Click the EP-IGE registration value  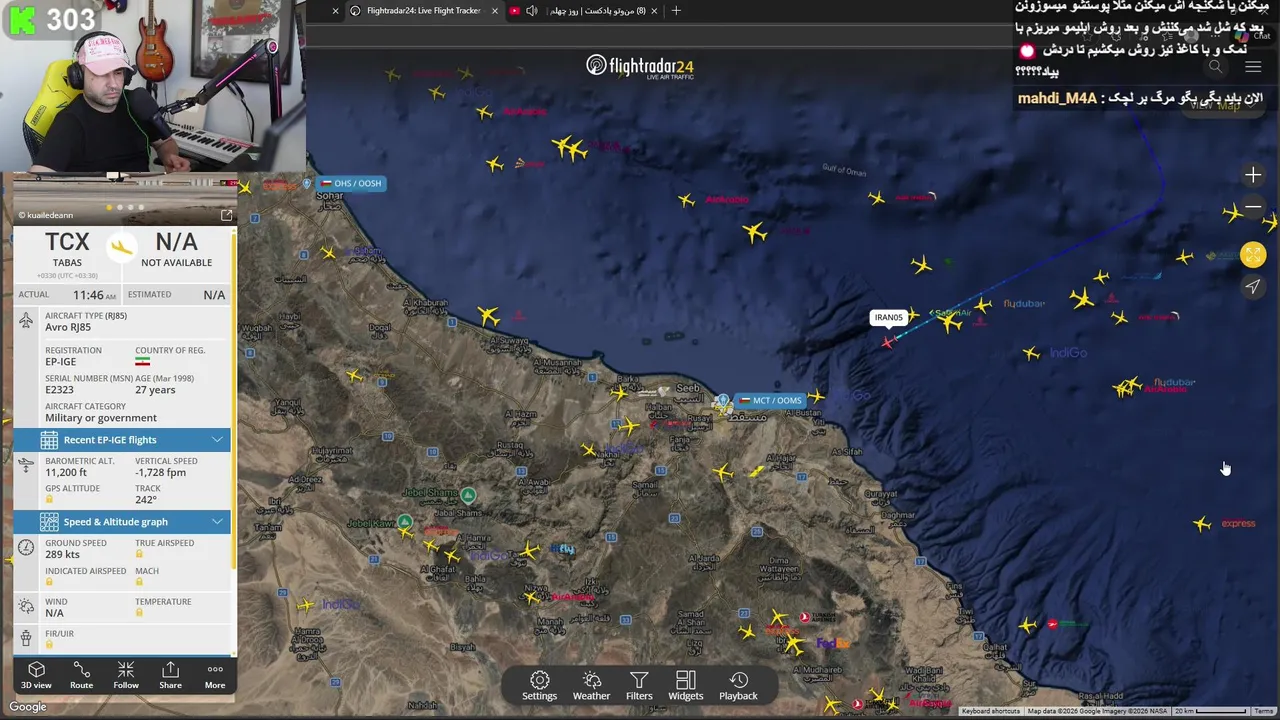pos(60,362)
